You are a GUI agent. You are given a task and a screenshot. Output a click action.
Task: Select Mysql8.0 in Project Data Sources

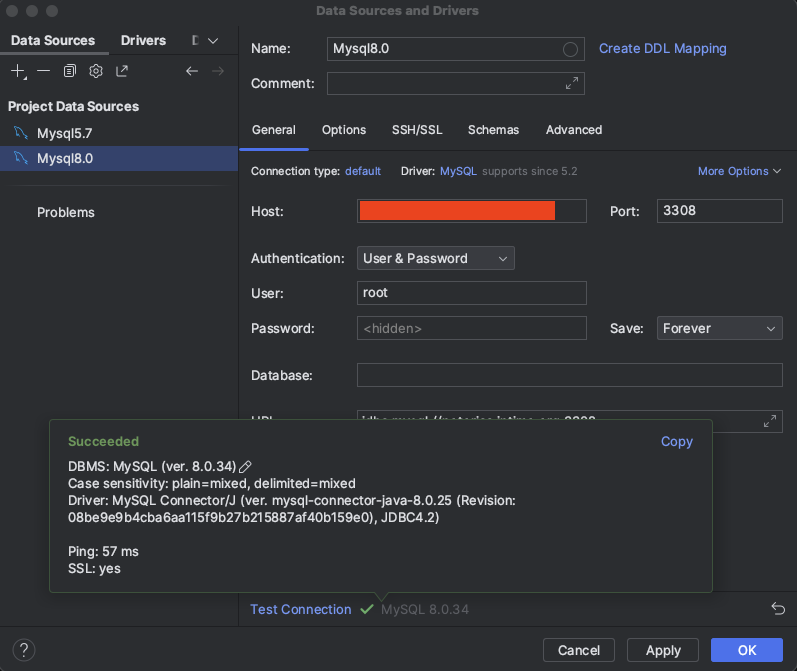point(119,158)
